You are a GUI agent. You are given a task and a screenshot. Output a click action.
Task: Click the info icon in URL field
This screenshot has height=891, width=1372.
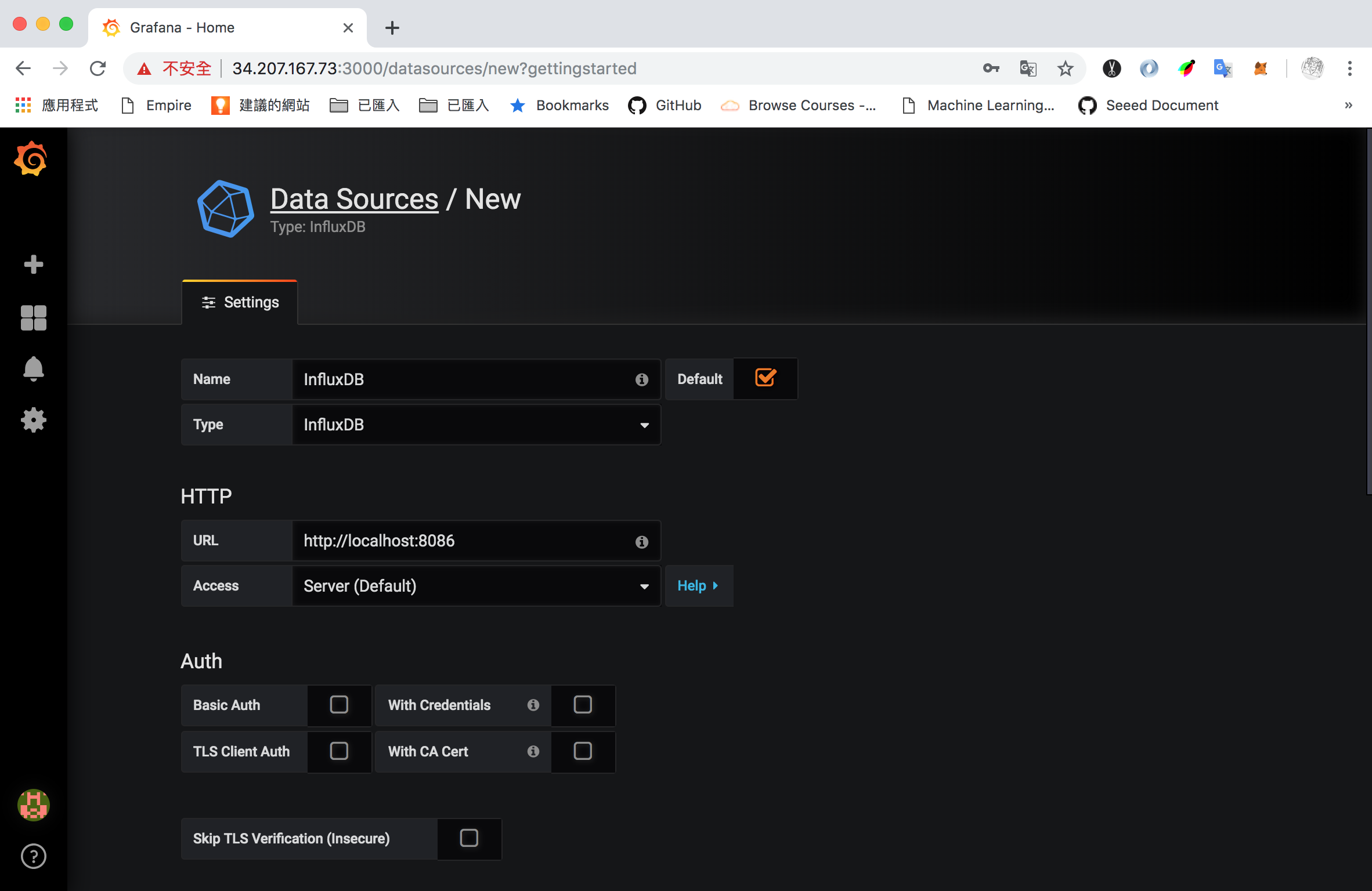point(641,541)
